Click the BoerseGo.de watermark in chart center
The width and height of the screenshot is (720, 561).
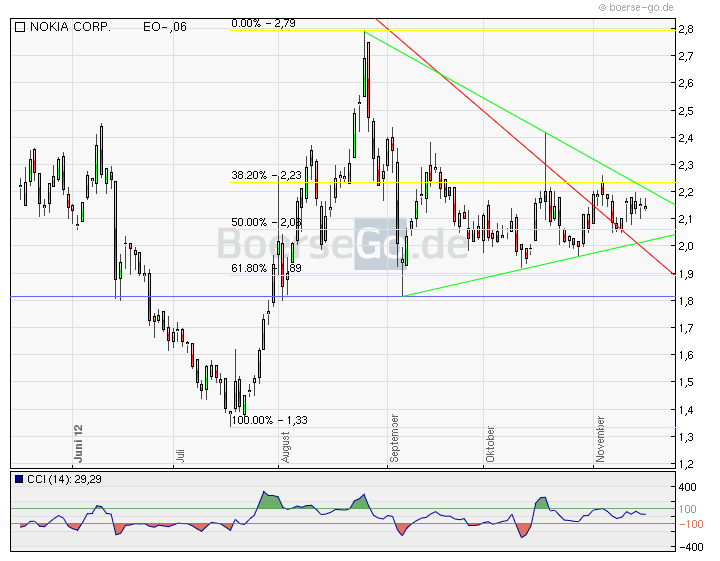[x=342, y=243]
